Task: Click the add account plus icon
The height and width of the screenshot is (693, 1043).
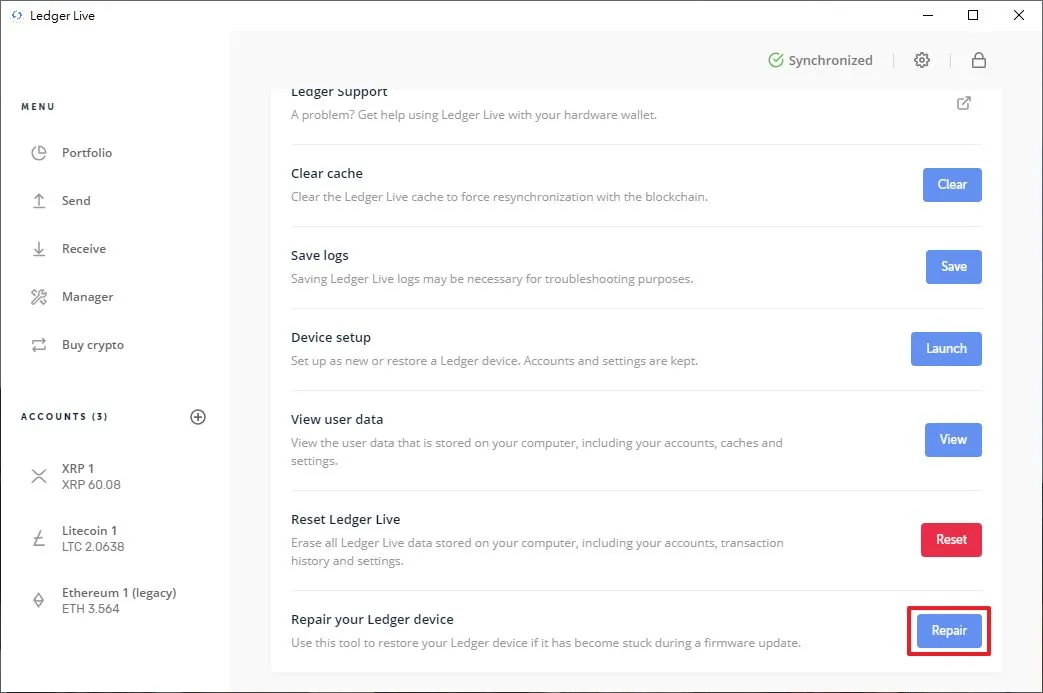Action: (198, 417)
